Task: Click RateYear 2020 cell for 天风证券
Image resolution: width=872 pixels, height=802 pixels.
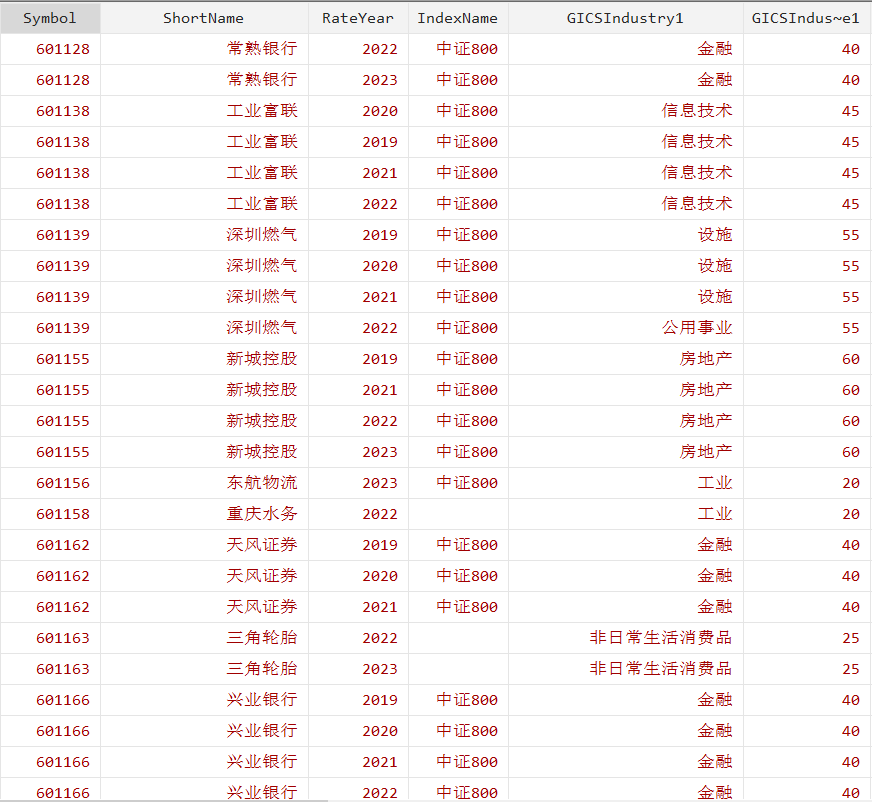Action: pyautogui.click(x=358, y=576)
